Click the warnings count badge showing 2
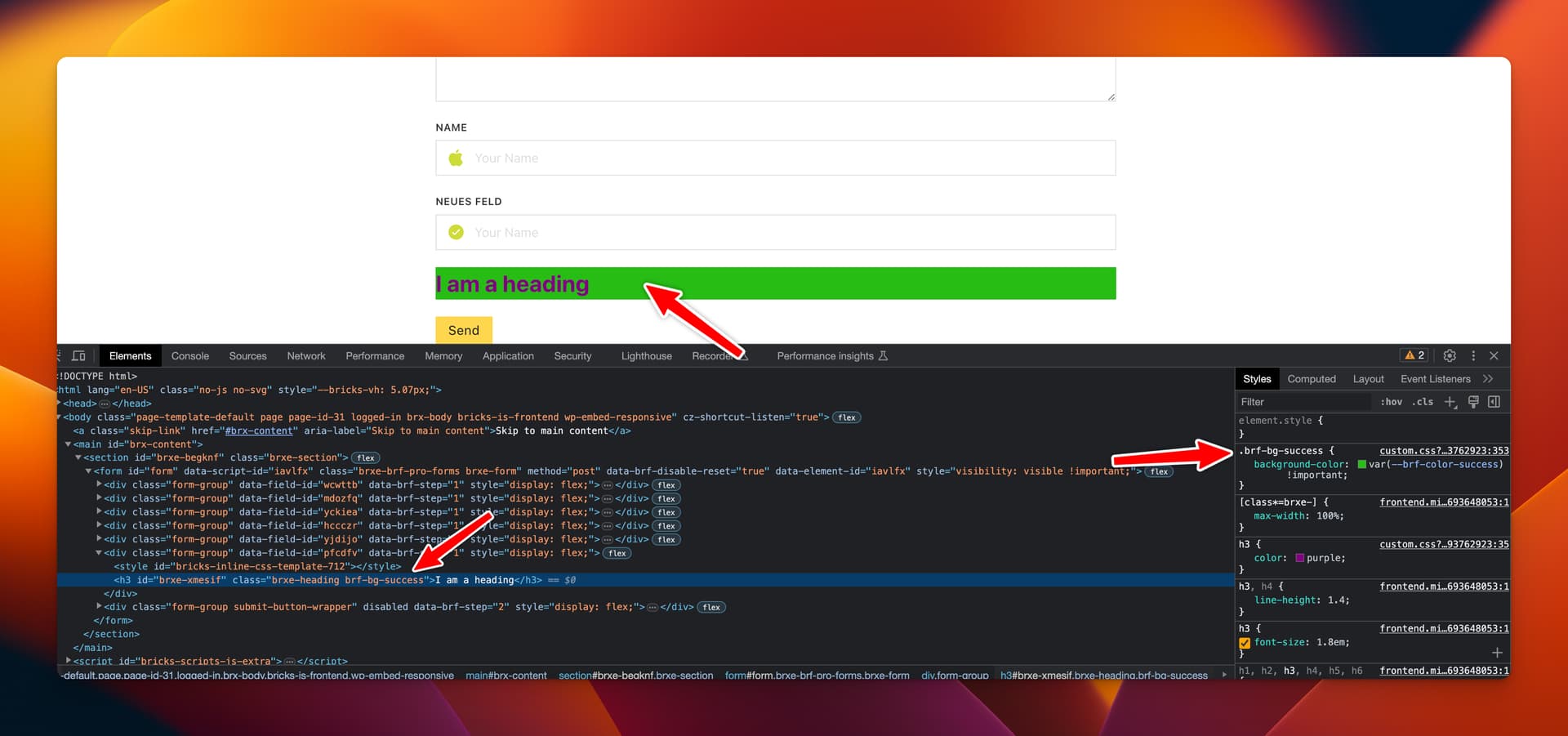This screenshot has height=736, width=1568. (1414, 356)
